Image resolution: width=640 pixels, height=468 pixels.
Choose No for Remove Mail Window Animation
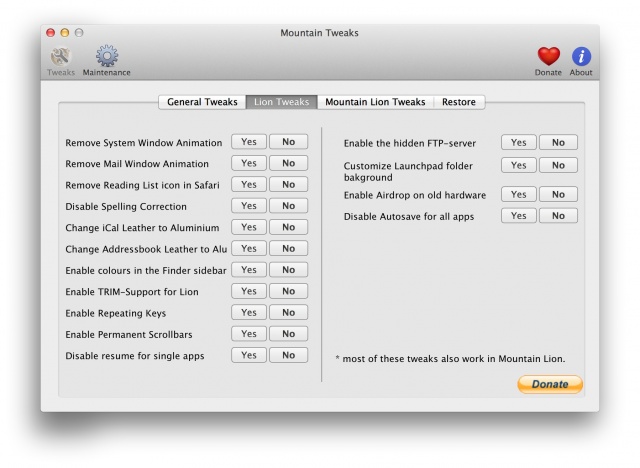point(288,163)
